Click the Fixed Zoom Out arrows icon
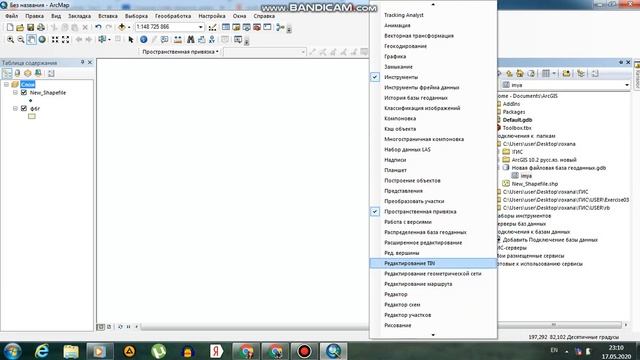Screen dimensions: 640x360 tap(65, 40)
